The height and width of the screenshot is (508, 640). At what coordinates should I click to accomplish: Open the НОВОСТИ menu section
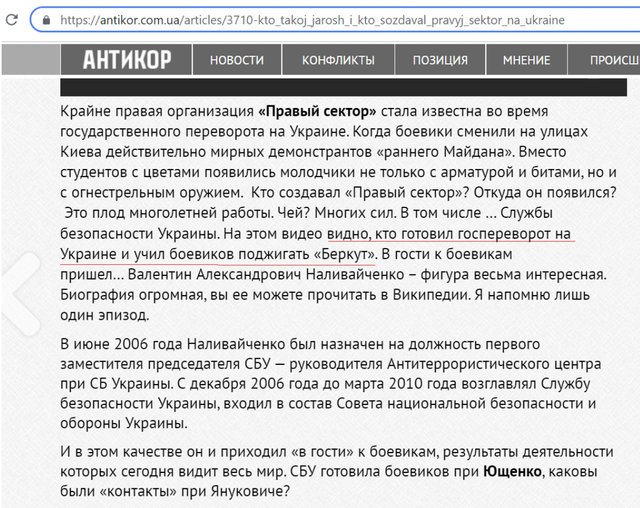point(237,60)
